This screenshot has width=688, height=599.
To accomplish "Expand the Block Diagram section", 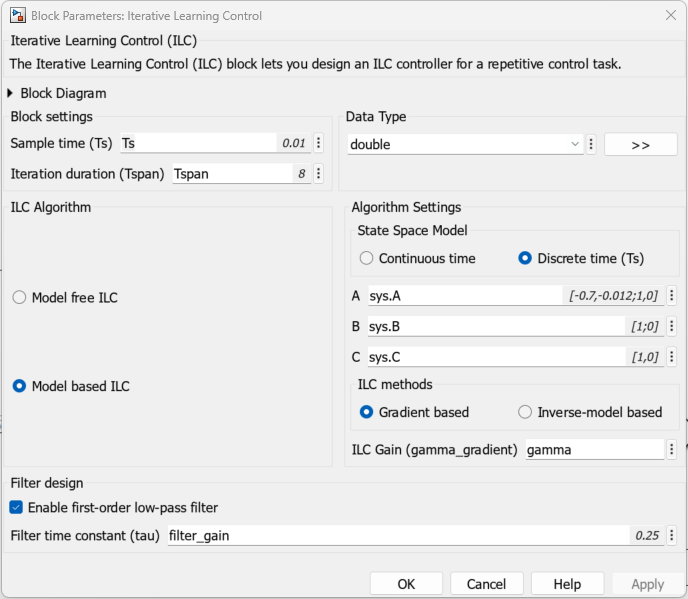I will point(12,93).
